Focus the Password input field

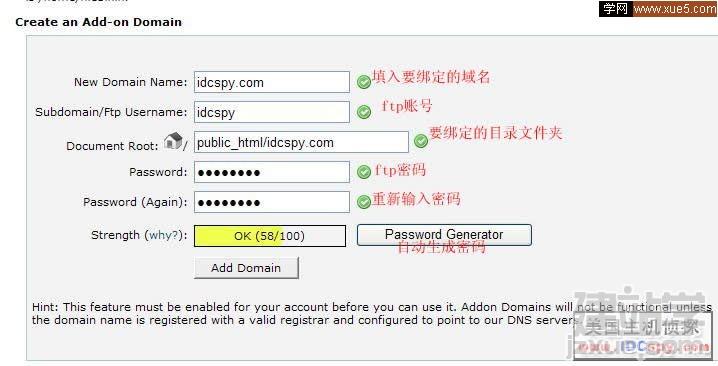[x=272, y=172]
